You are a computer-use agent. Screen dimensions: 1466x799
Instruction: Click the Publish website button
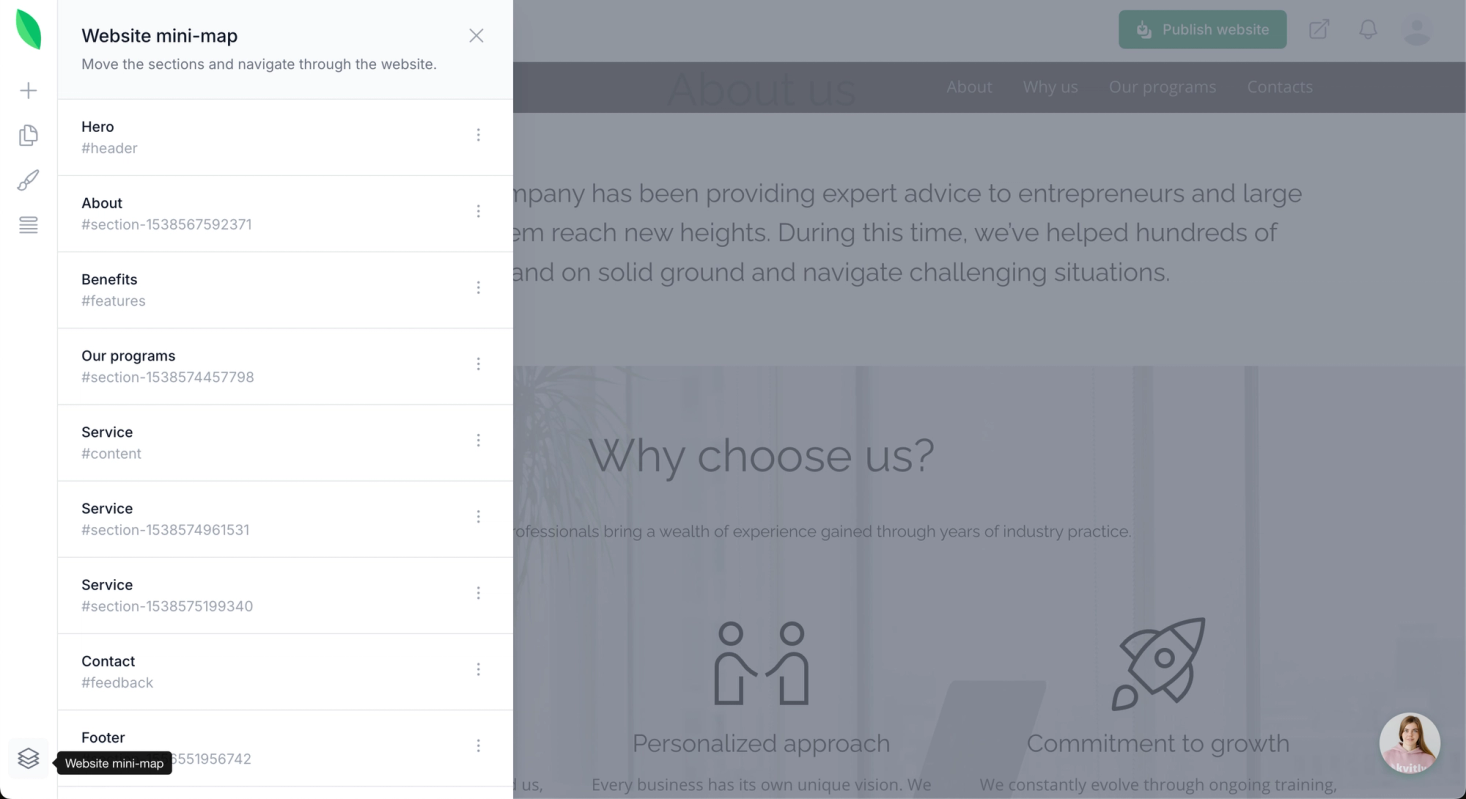pyautogui.click(x=1202, y=30)
